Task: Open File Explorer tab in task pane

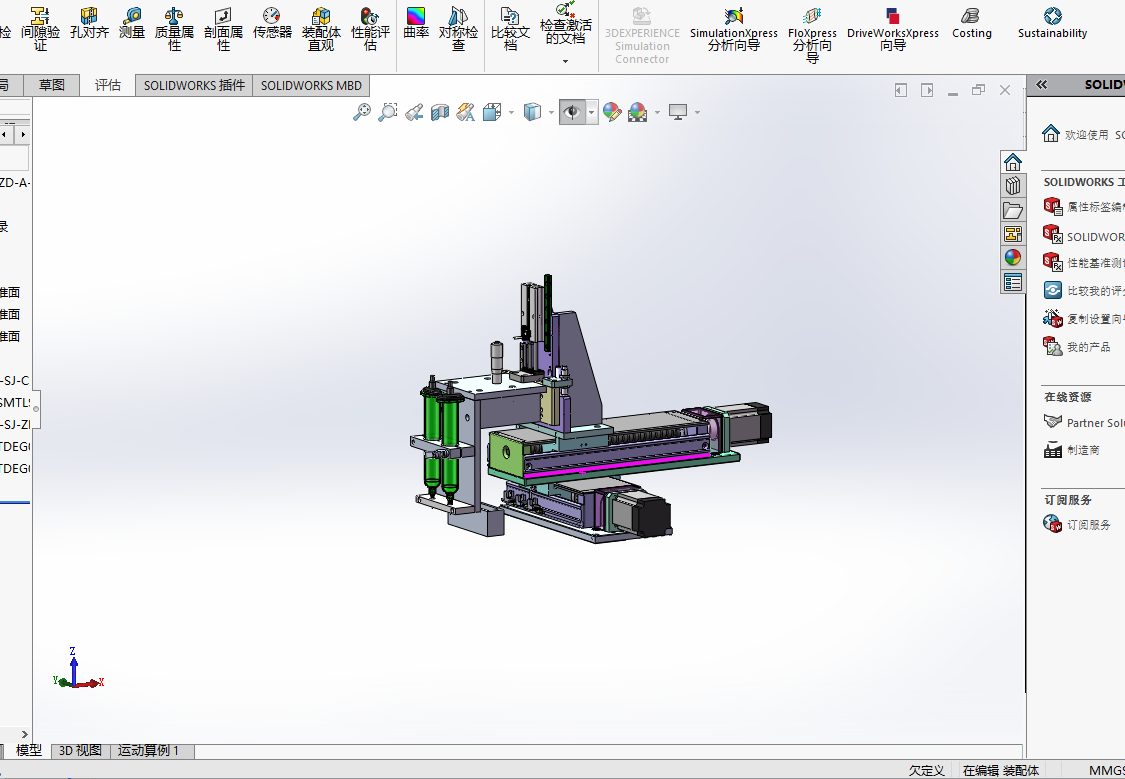Action: coord(1012,210)
